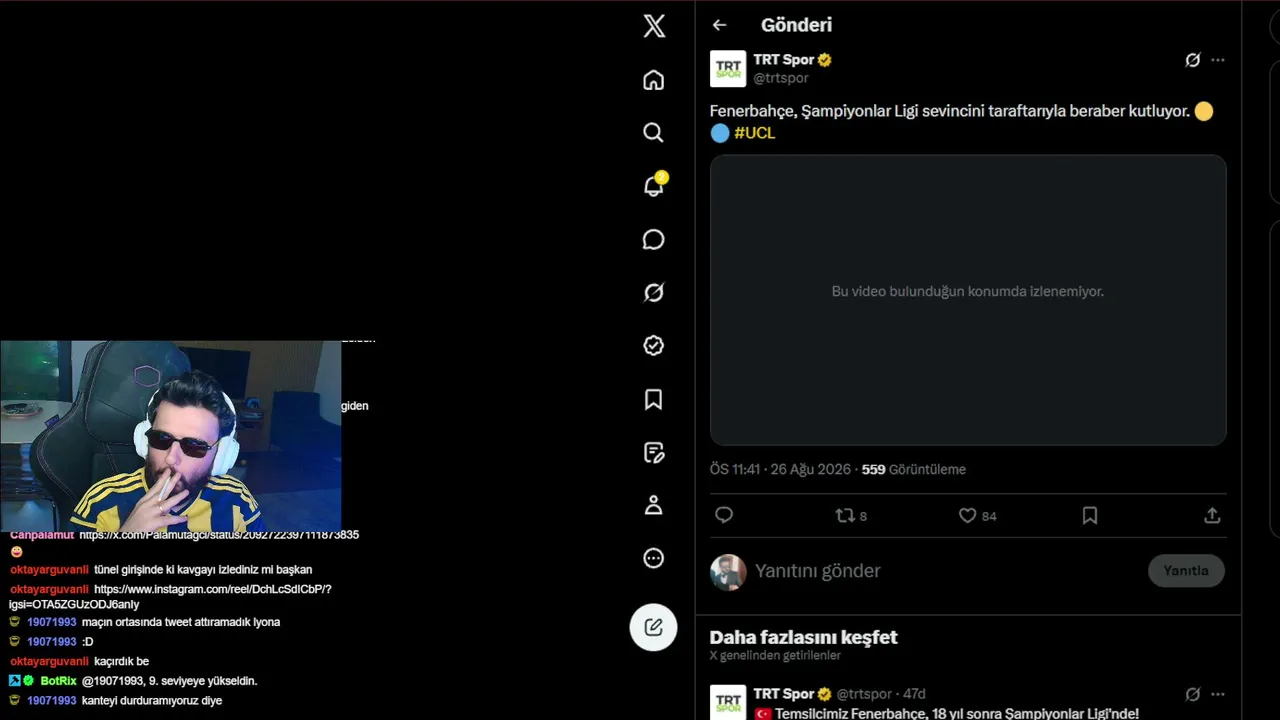
Task: Open more options on the 47d post
Action: point(1218,694)
